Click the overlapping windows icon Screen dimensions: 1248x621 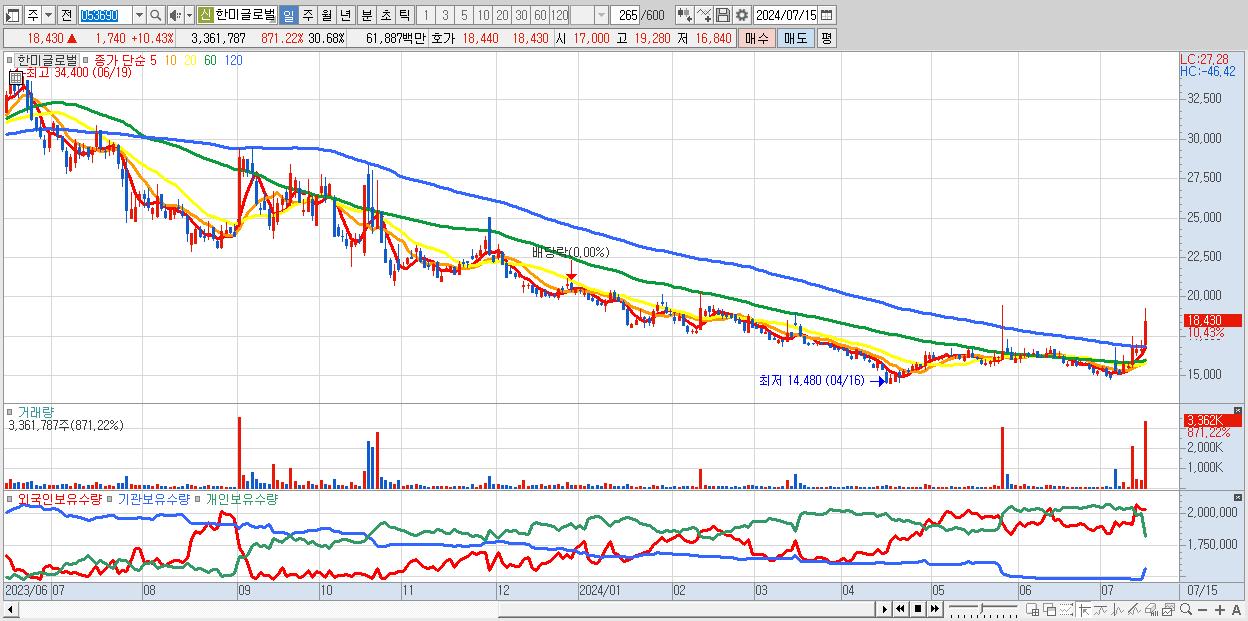1050,609
